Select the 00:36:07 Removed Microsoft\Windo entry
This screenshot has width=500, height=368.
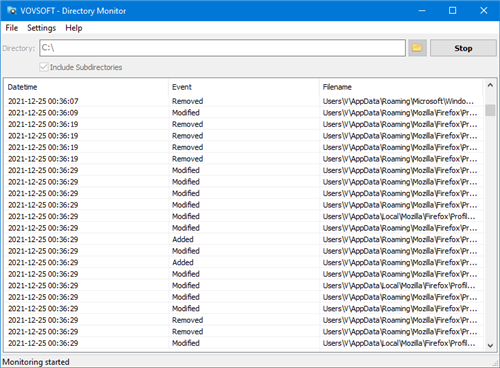[244, 101]
